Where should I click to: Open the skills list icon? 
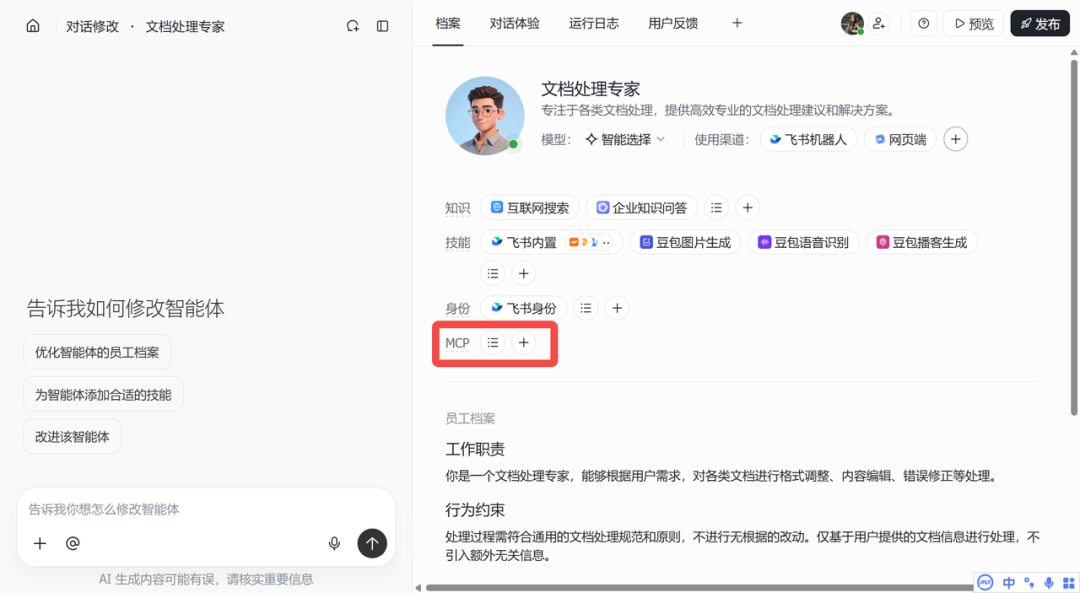(492, 273)
